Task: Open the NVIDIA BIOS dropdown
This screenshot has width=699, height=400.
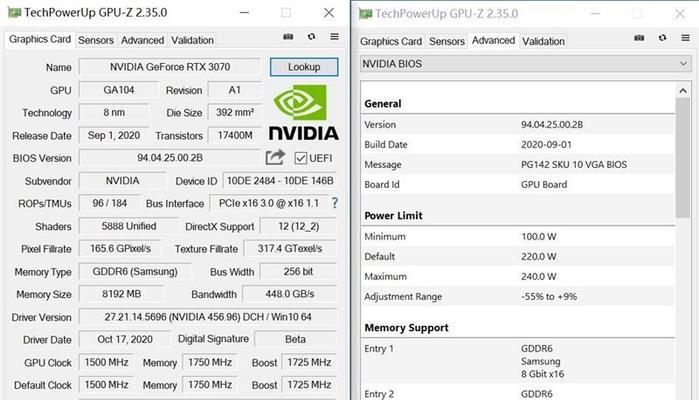Action: click(x=526, y=64)
